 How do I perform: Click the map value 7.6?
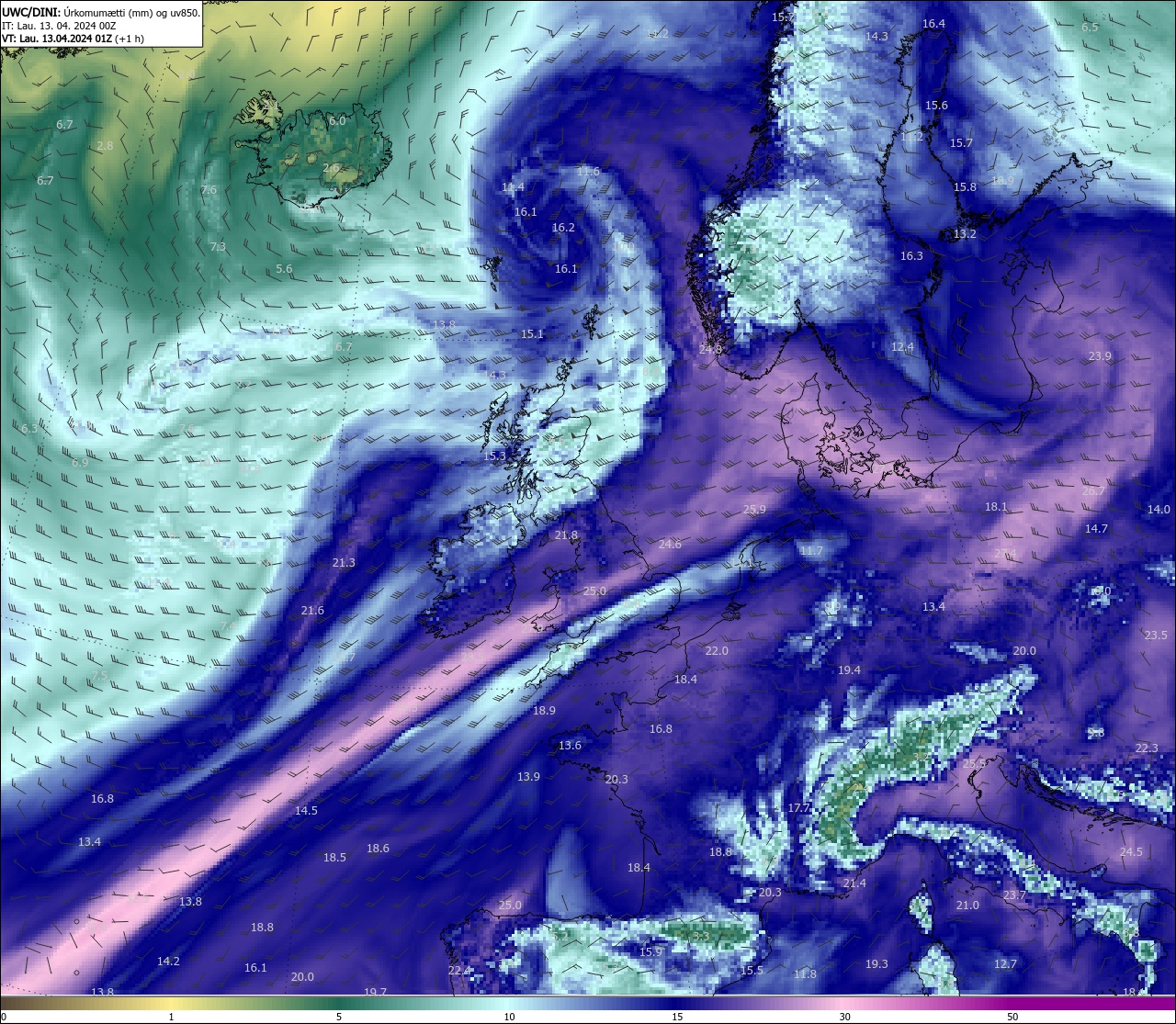(209, 190)
